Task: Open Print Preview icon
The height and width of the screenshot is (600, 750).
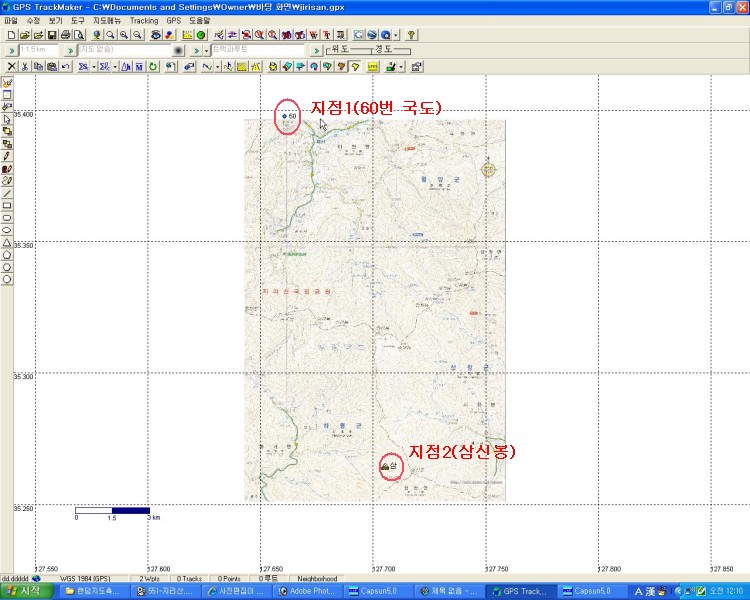Action: click(x=79, y=35)
